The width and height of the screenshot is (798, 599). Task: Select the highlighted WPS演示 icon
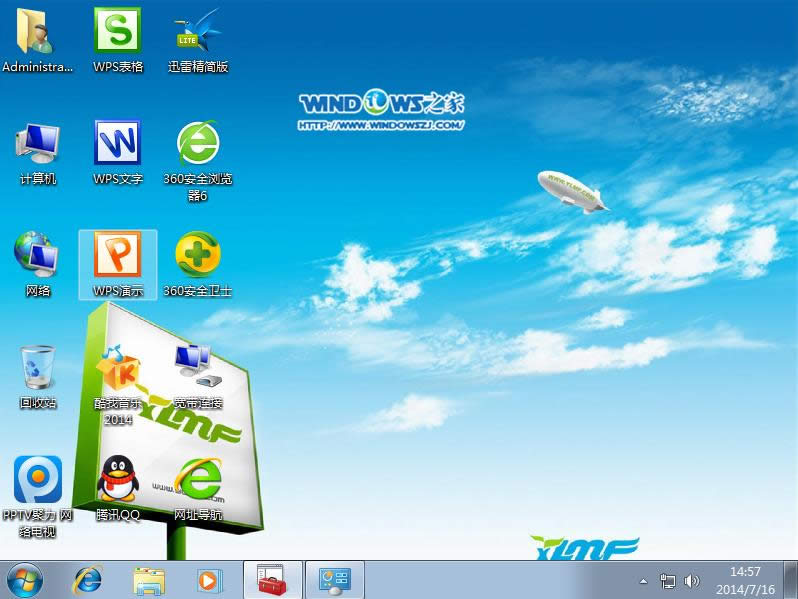coord(118,256)
